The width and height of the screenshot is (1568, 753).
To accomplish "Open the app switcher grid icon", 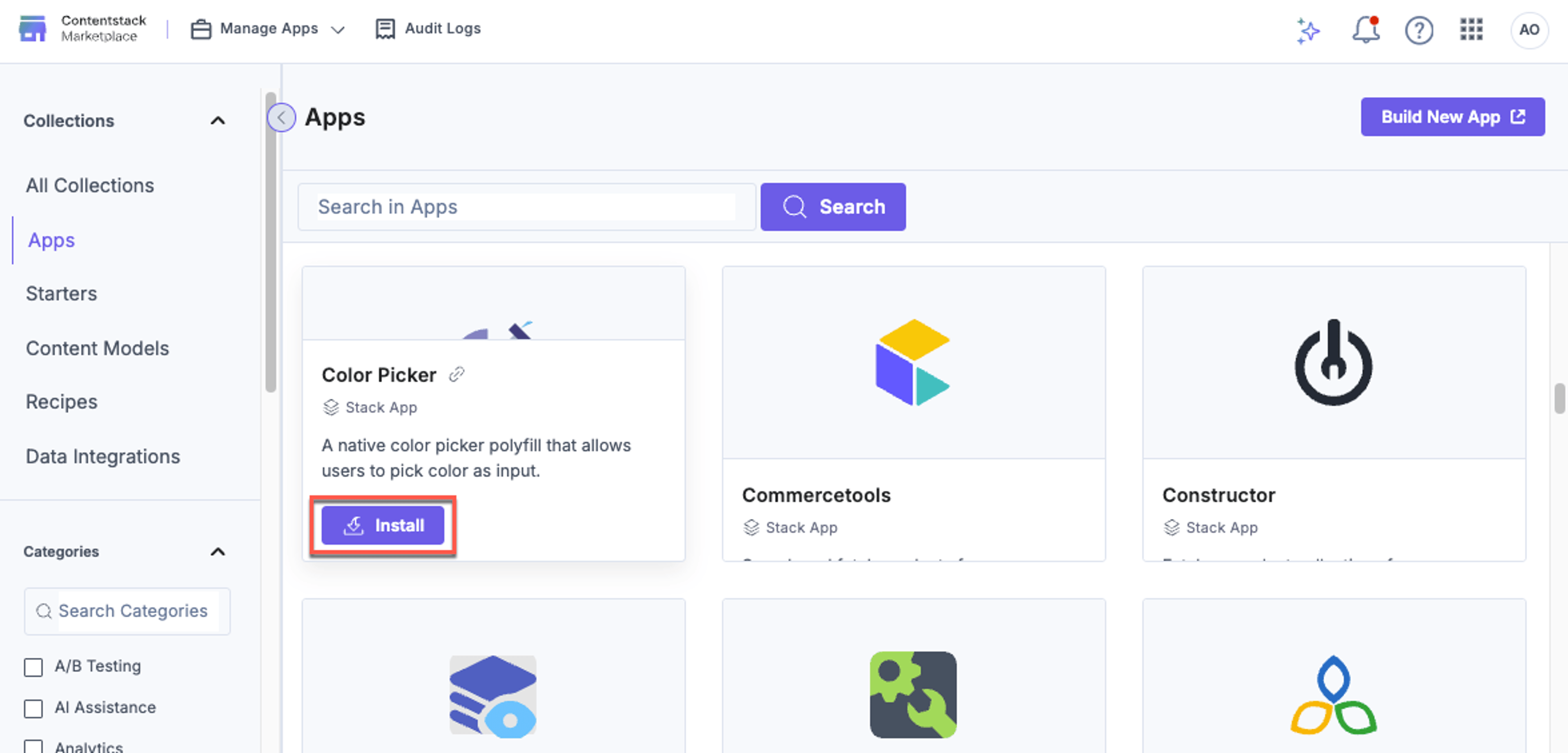I will coord(1471,29).
